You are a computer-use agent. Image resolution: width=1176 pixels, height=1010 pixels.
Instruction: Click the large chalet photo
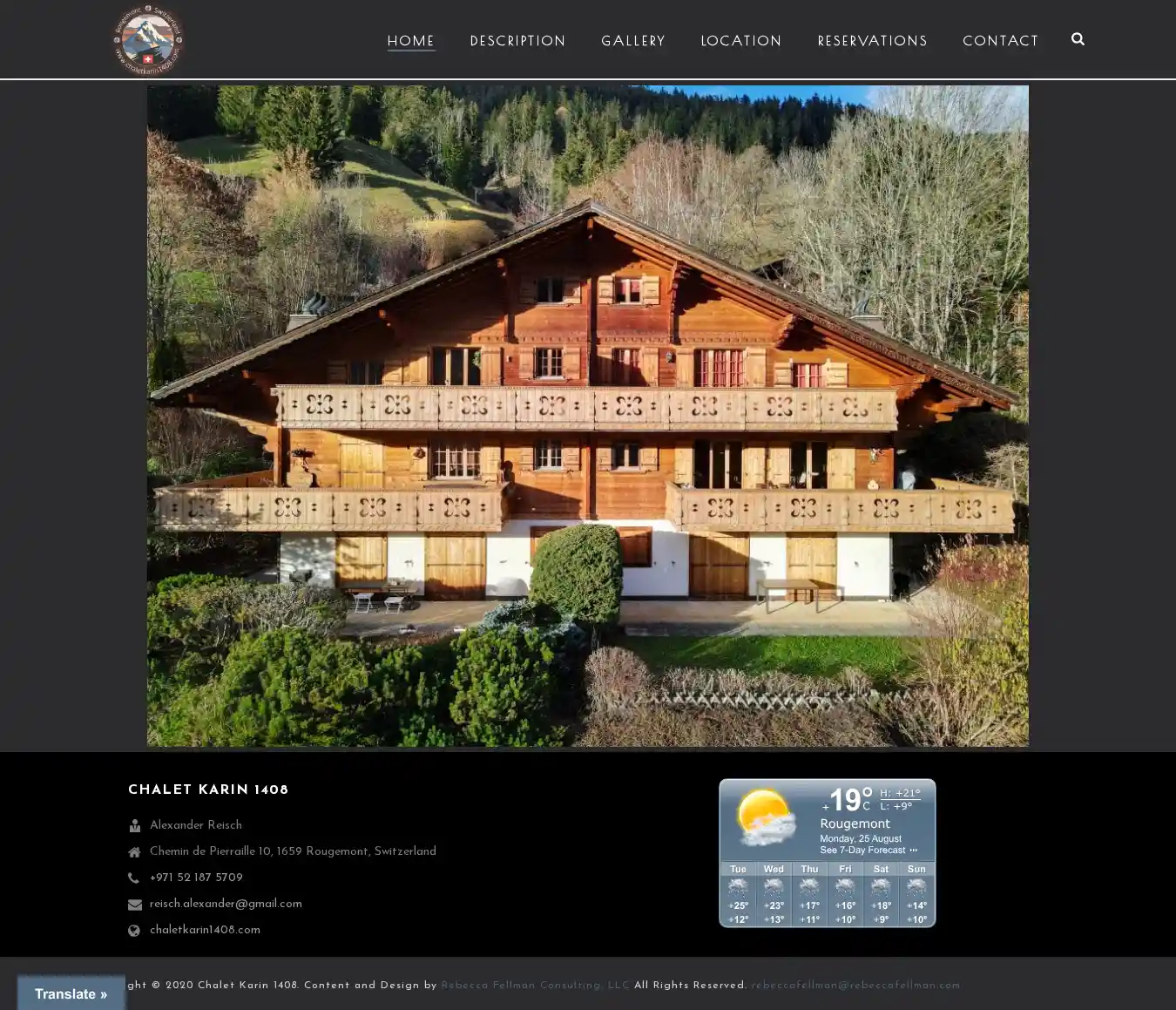point(587,416)
